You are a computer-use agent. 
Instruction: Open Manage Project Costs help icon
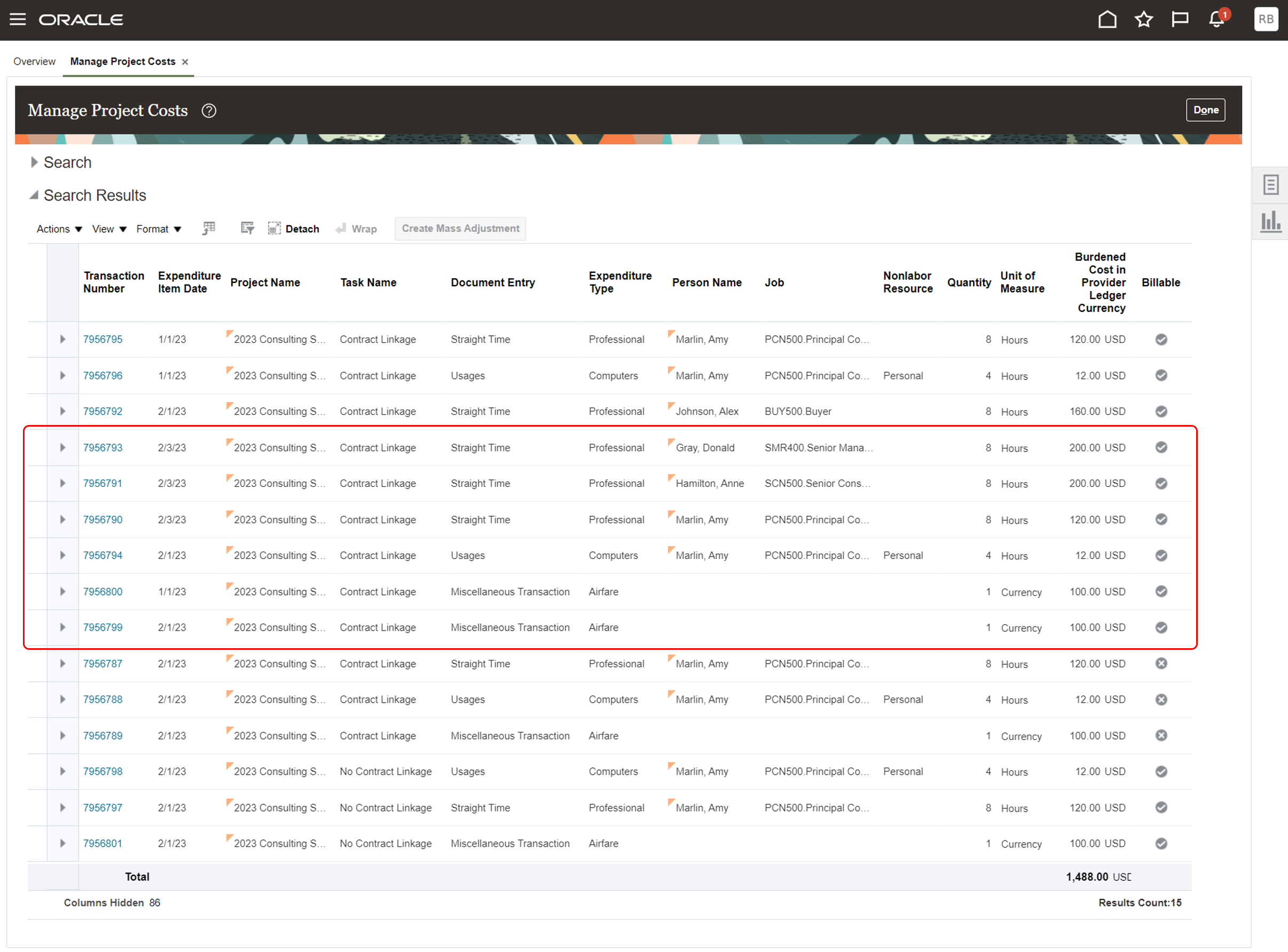pos(209,111)
